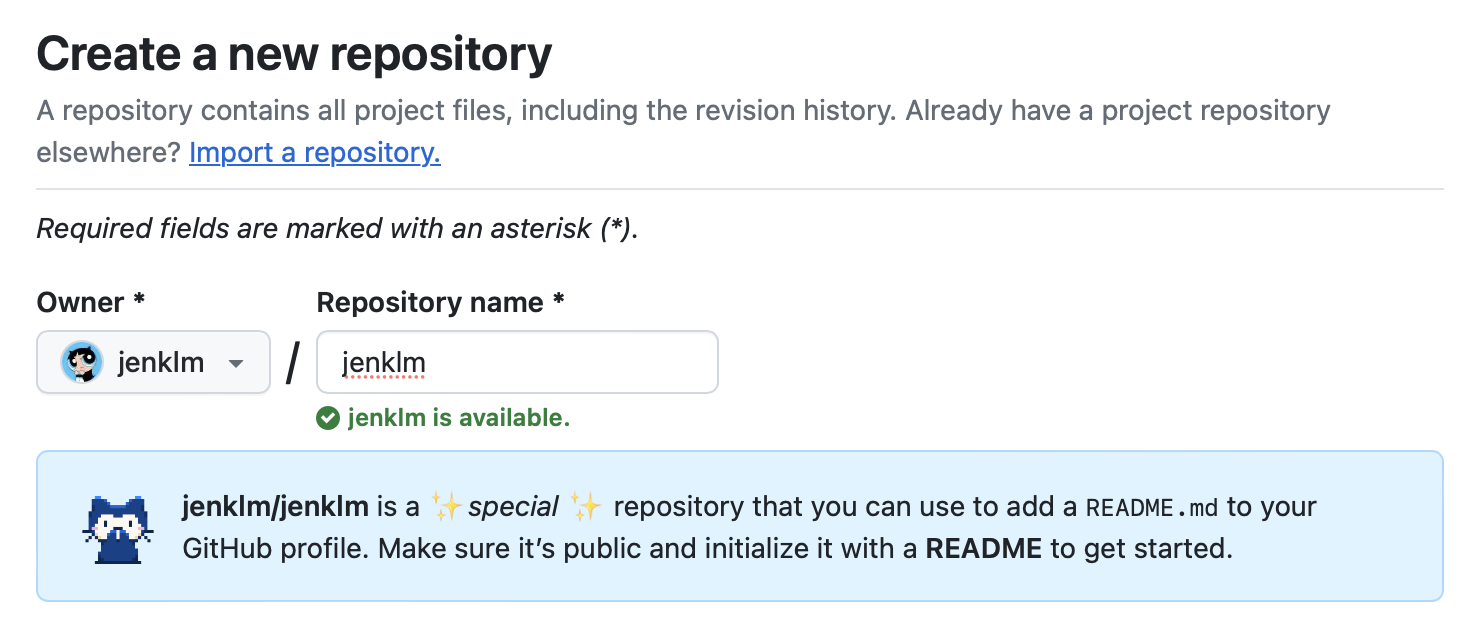Select the Repository name input field
1480x628 pixels.
click(516, 362)
